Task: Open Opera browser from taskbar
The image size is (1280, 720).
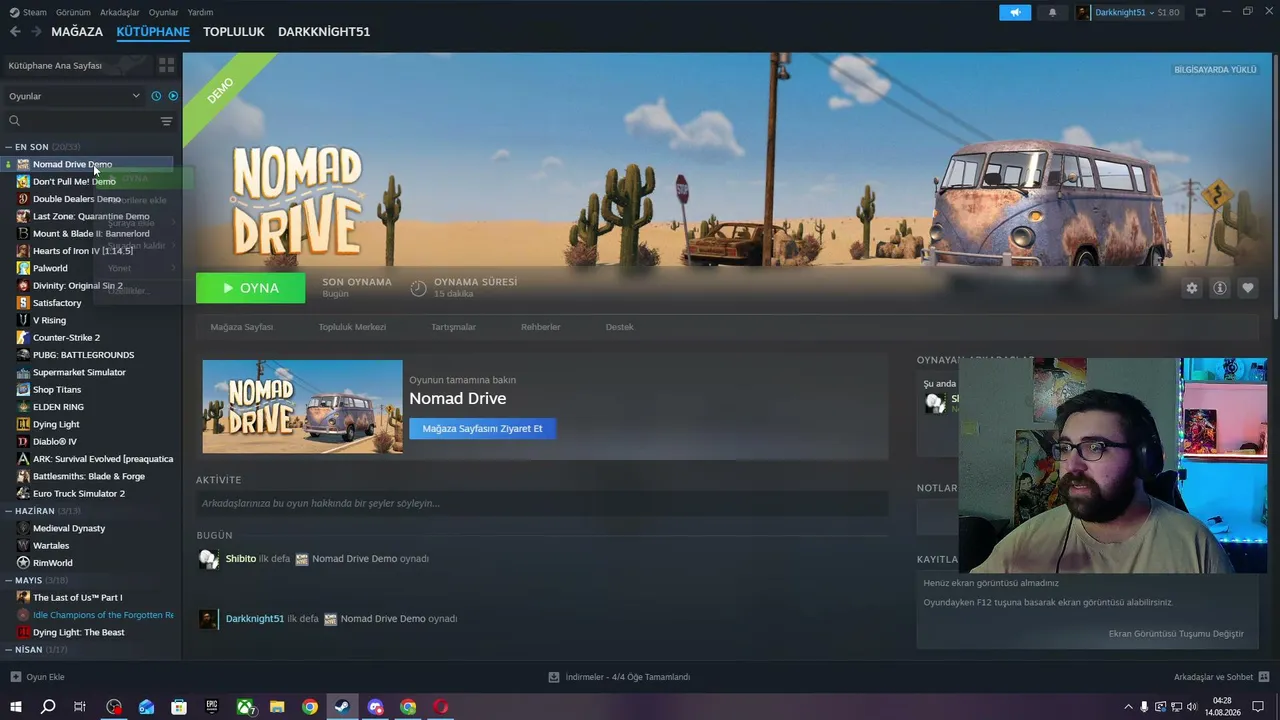Action: tap(441, 707)
